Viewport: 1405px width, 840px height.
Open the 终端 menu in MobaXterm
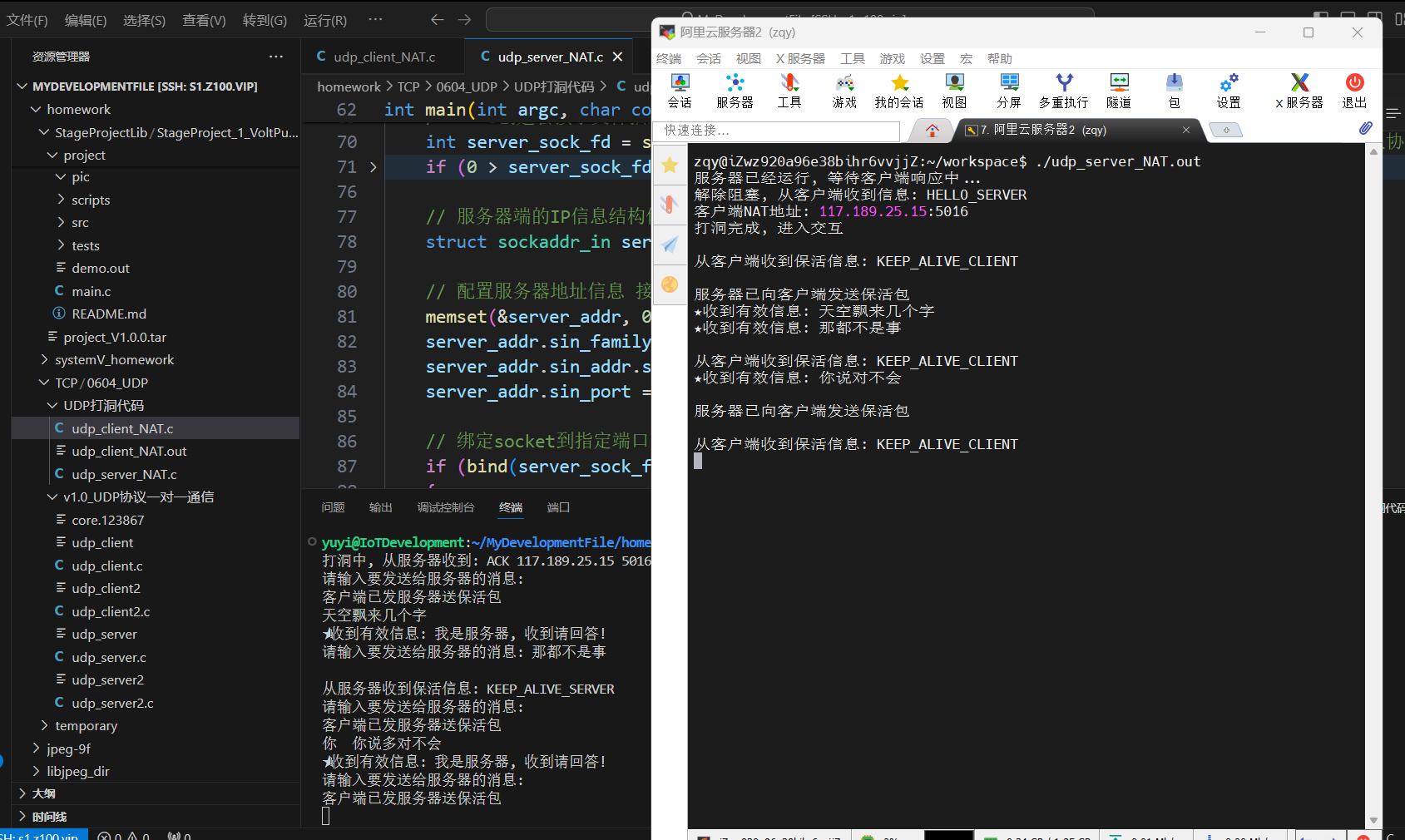click(669, 58)
